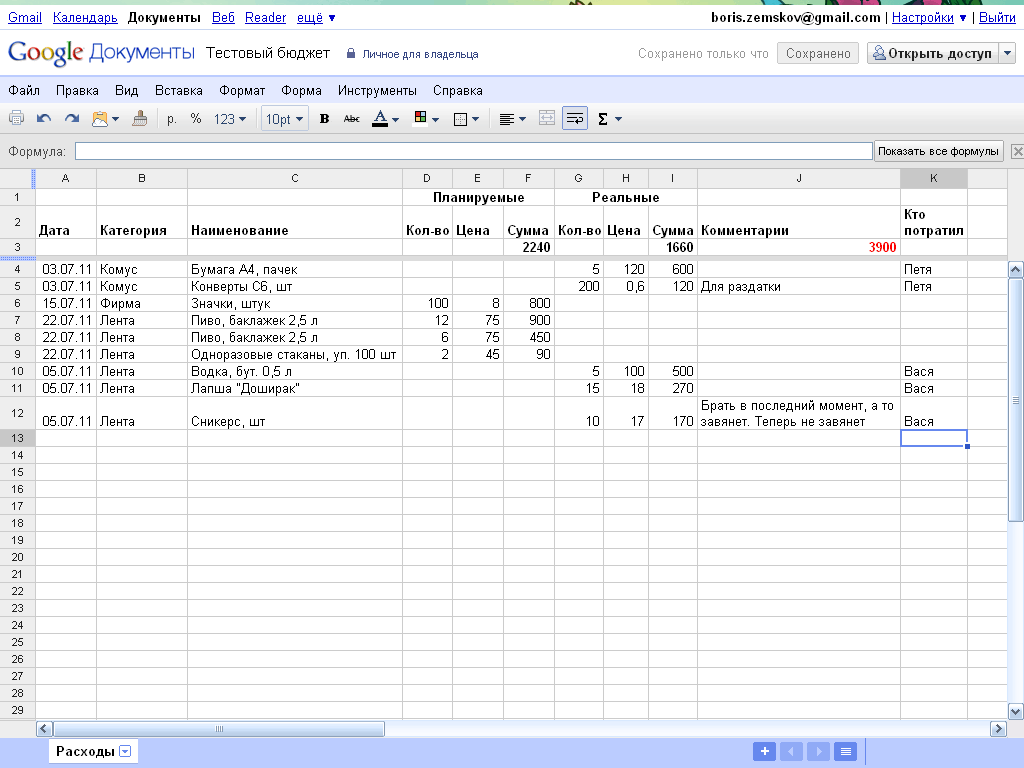Expand the 123 number format dropdown

pyautogui.click(x=230, y=119)
